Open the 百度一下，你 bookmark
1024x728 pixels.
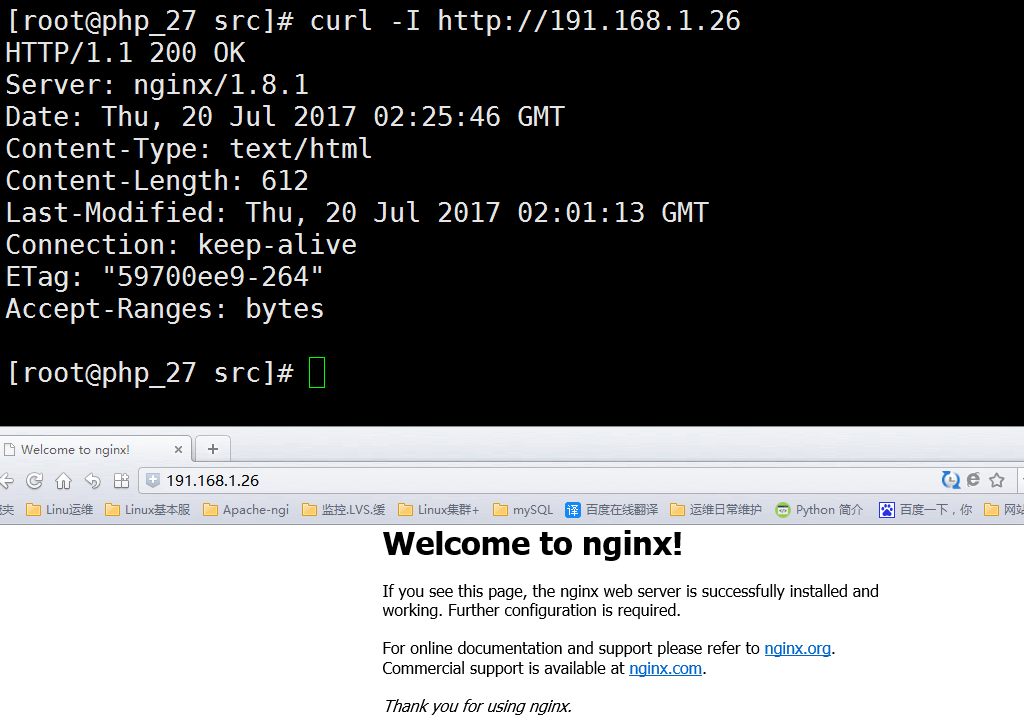pos(925,510)
